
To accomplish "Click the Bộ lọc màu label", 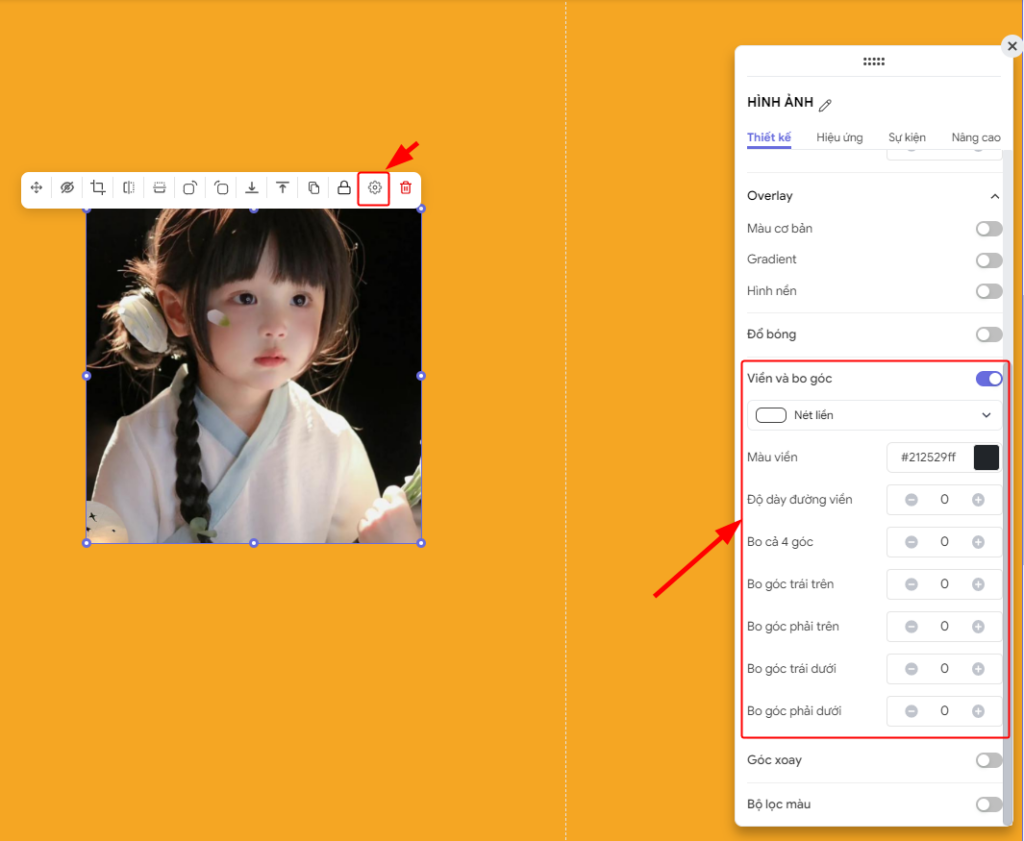I will (x=779, y=804).
